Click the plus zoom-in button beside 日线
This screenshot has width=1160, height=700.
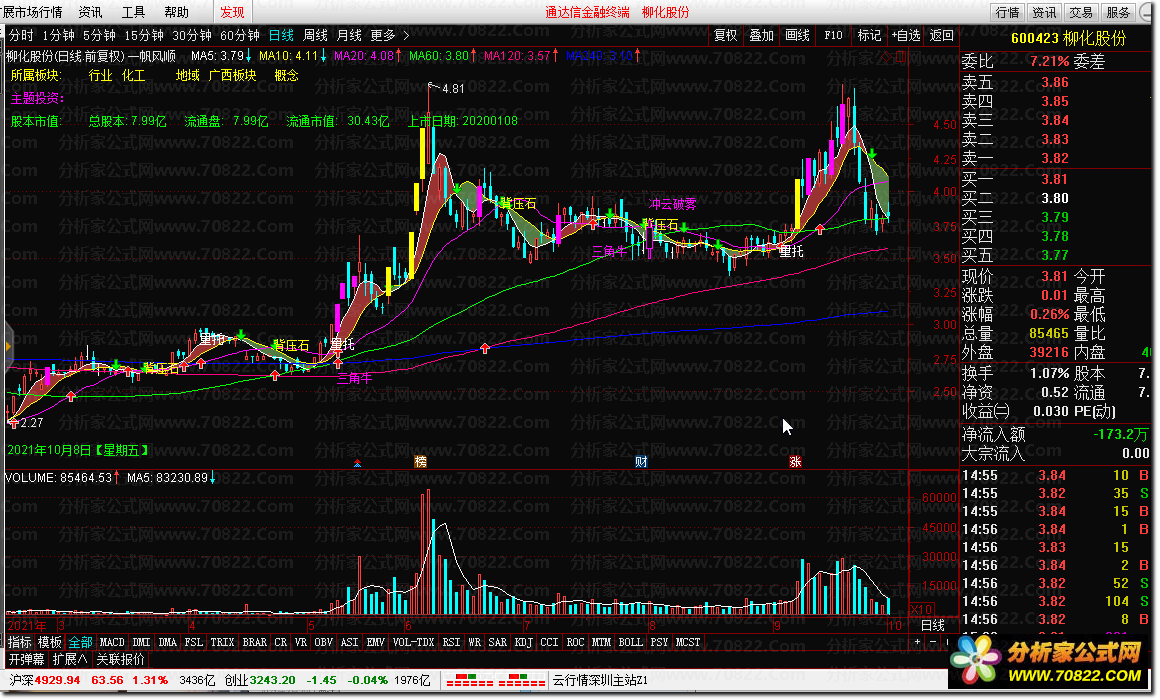[x=917, y=642]
